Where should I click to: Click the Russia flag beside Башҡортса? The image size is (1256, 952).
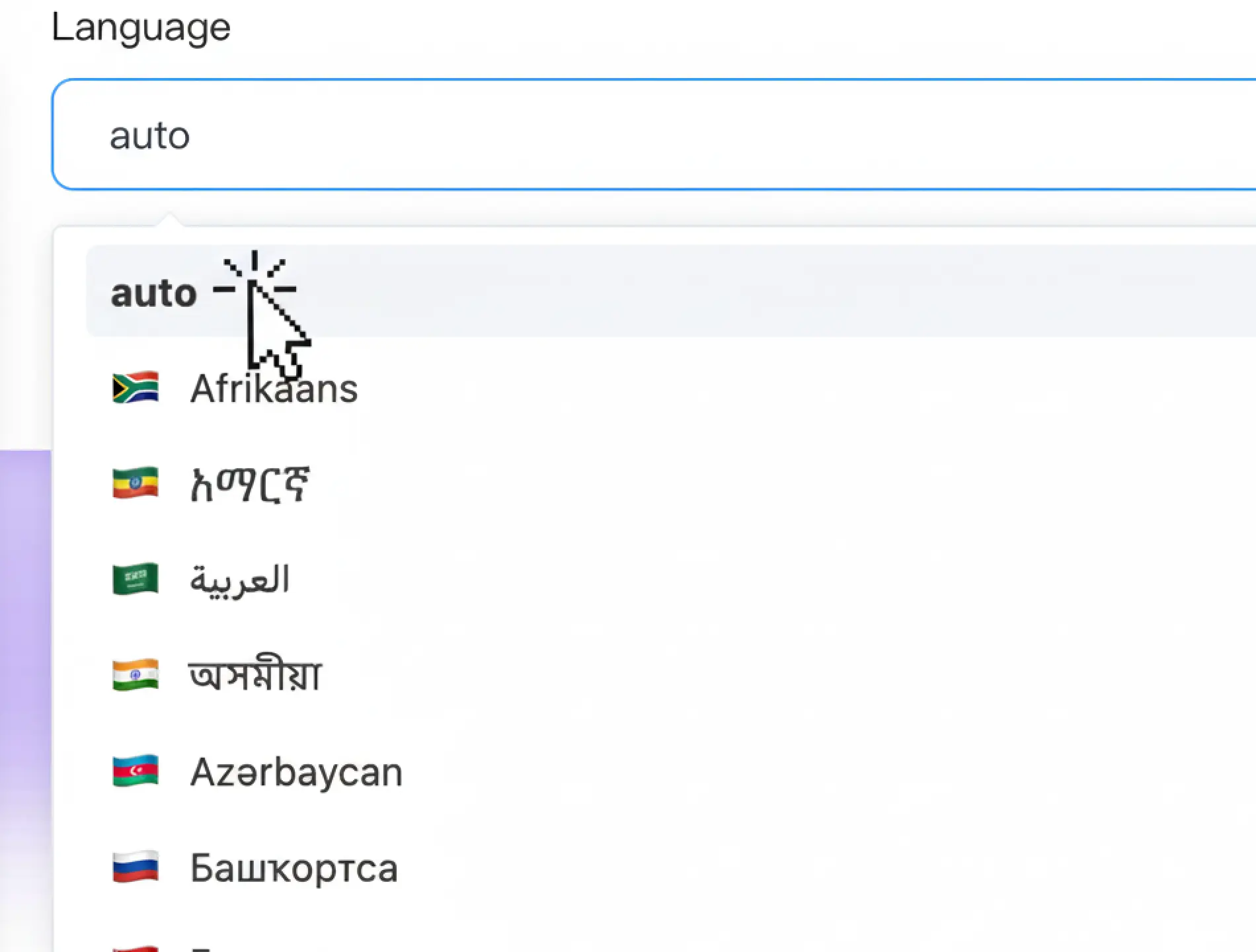click(136, 868)
